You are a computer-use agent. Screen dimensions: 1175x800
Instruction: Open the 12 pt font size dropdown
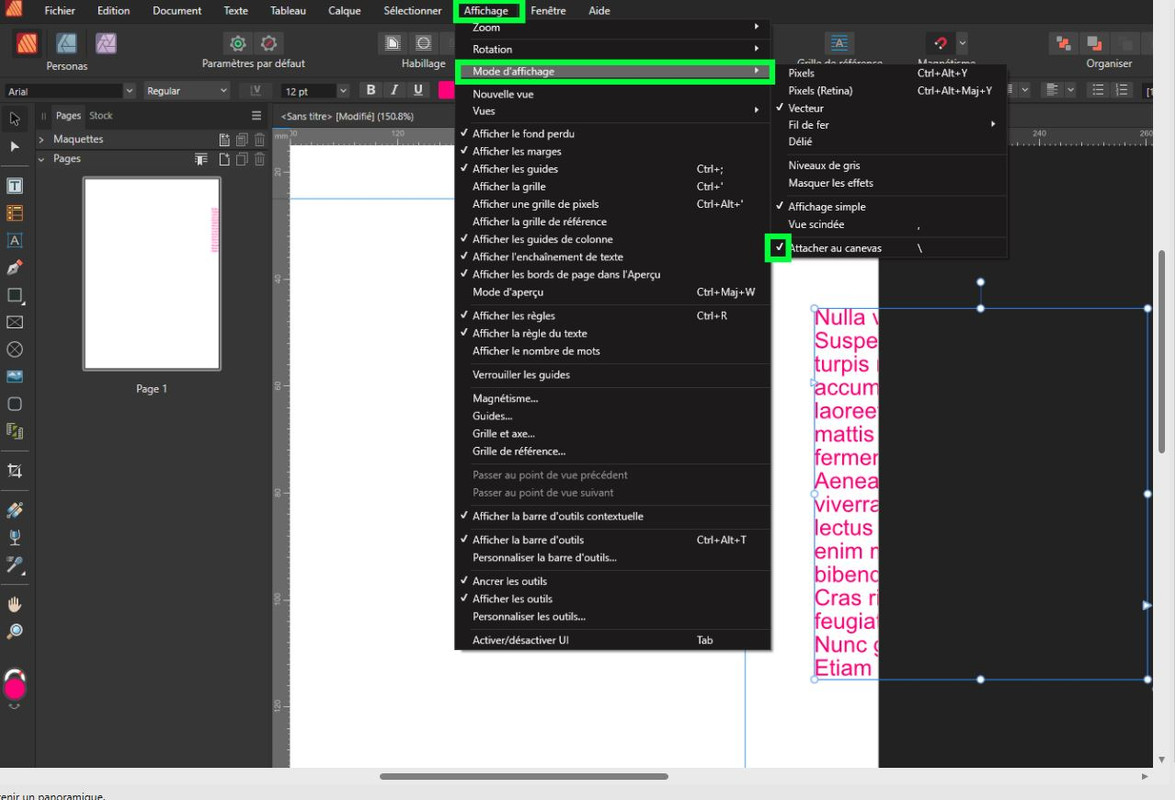coord(342,91)
